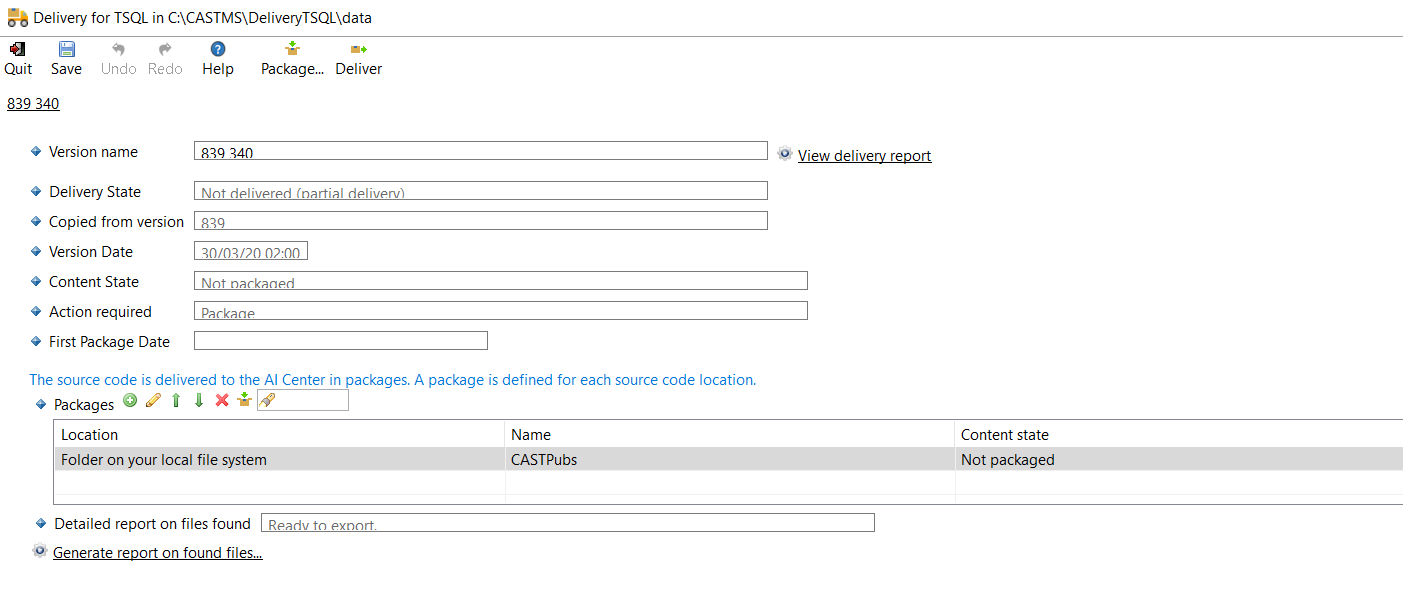Click the package box icon in Packages toolbar
The image size is (1403, 593).
244,401
